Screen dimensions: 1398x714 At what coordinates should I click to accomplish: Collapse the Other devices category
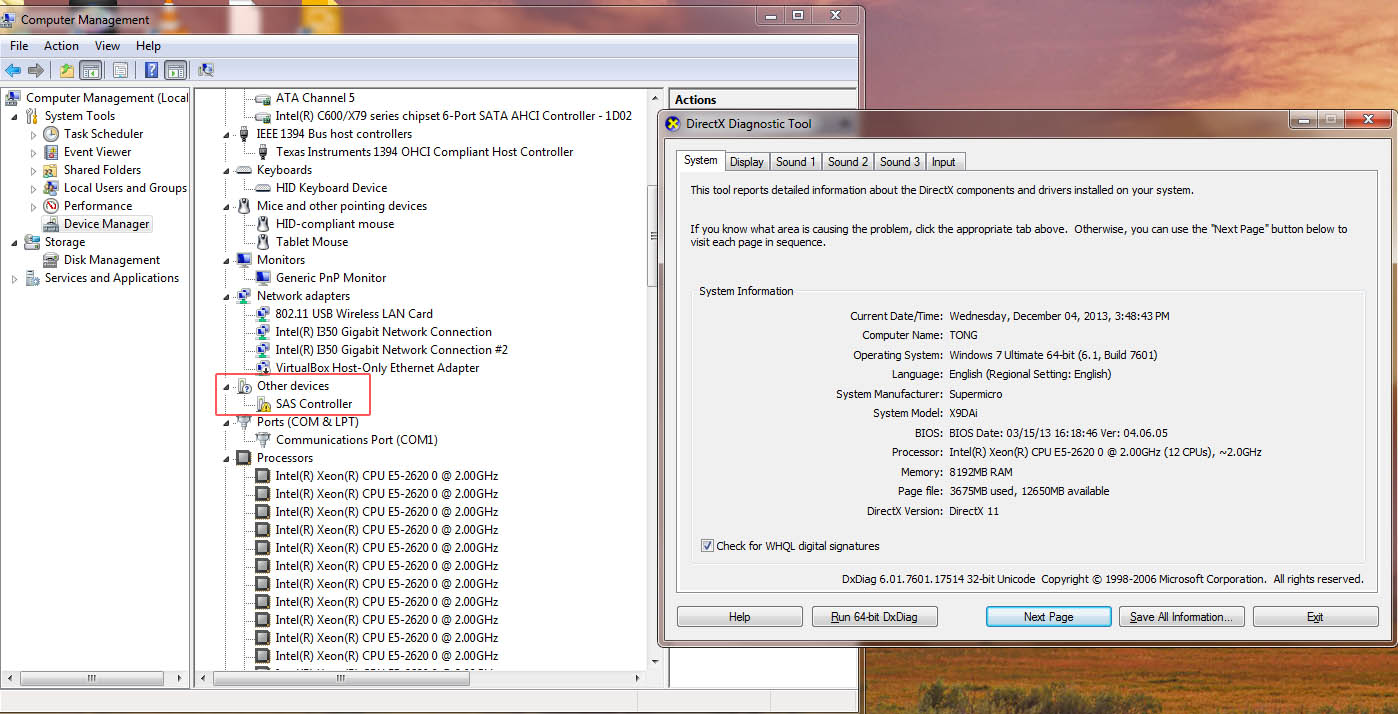pyautogui.click(x=226, y=386)
